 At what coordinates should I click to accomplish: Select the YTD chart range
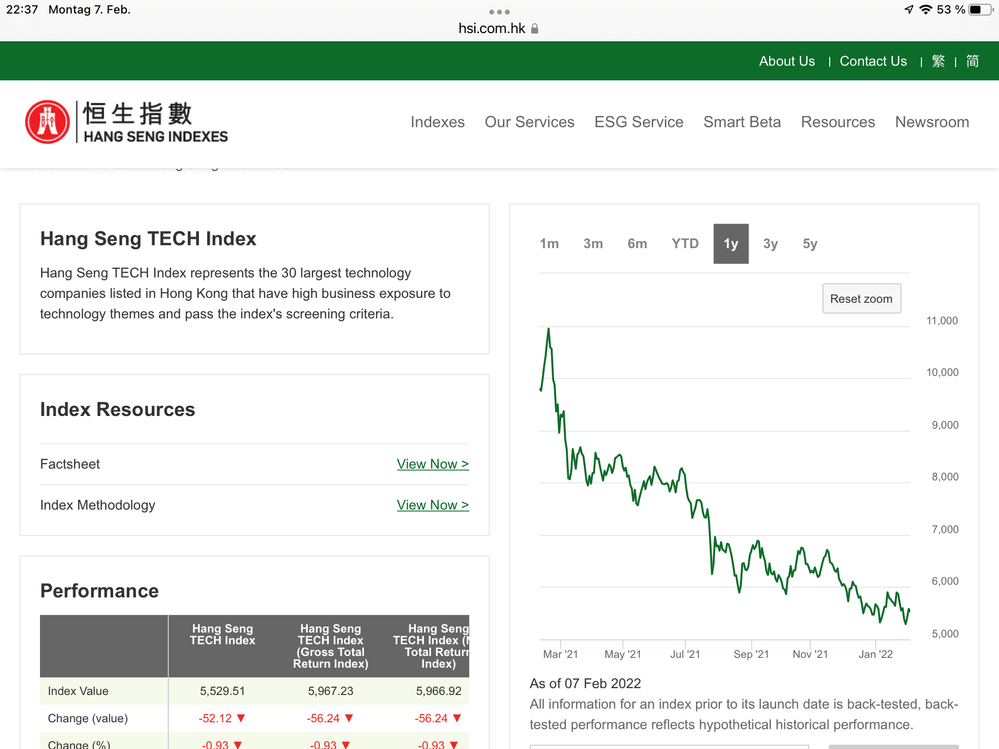click(x=685, y=243)
